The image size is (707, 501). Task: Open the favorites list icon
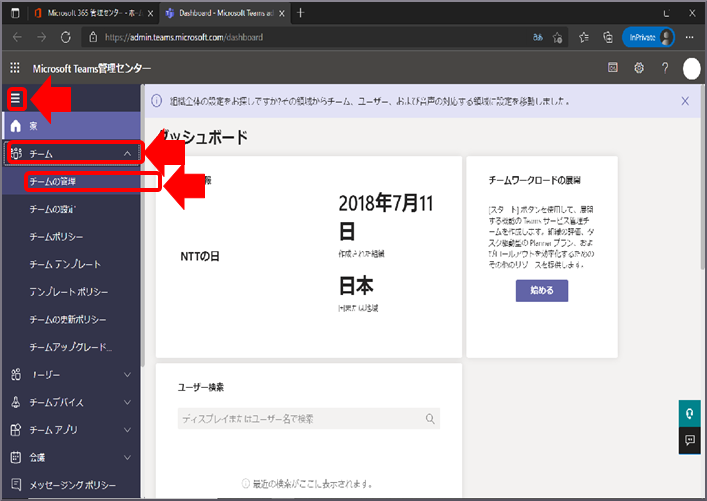click(x=584, y=37)
